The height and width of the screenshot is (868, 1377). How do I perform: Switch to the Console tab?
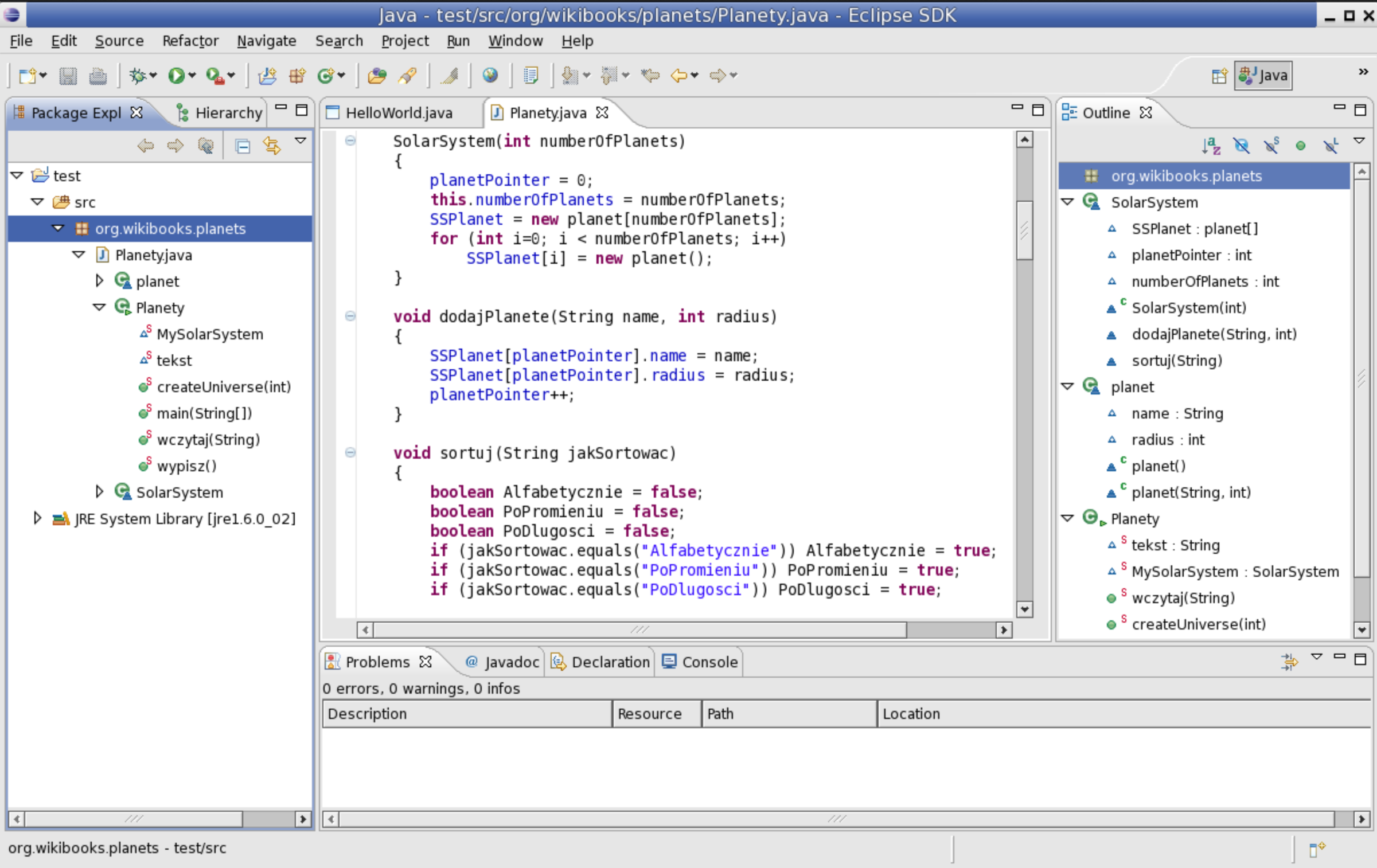(700, 662)
